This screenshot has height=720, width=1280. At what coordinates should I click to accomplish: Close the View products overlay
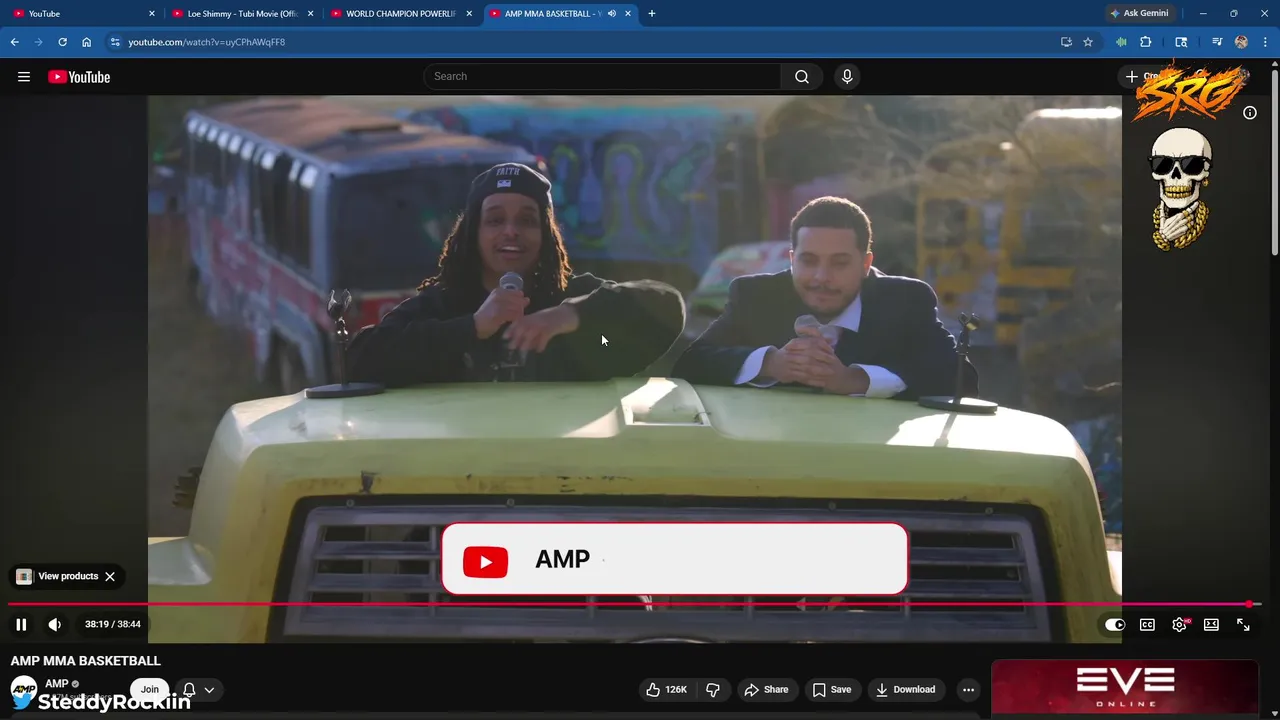110,577
